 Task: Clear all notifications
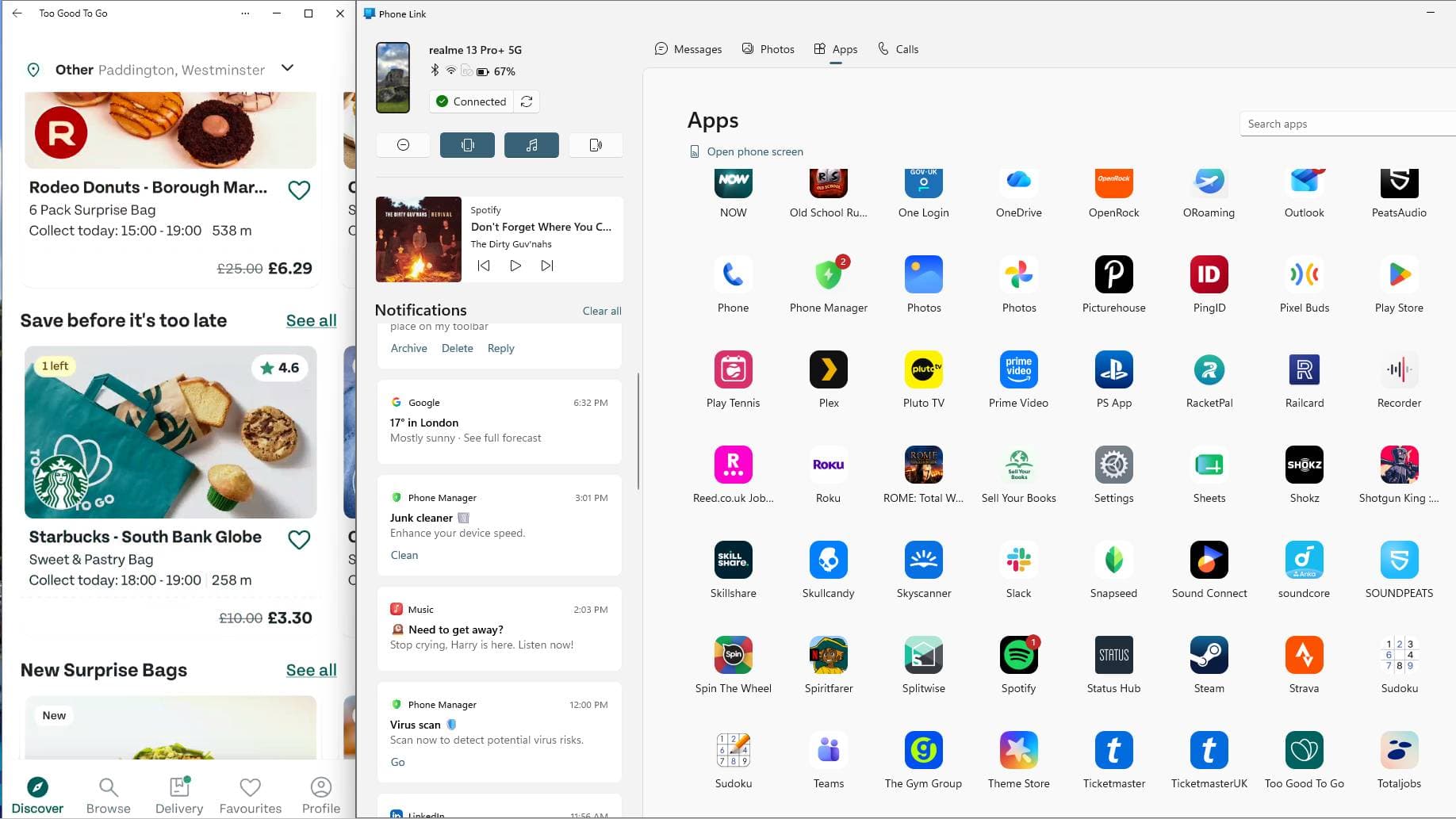tap(602, 311)
